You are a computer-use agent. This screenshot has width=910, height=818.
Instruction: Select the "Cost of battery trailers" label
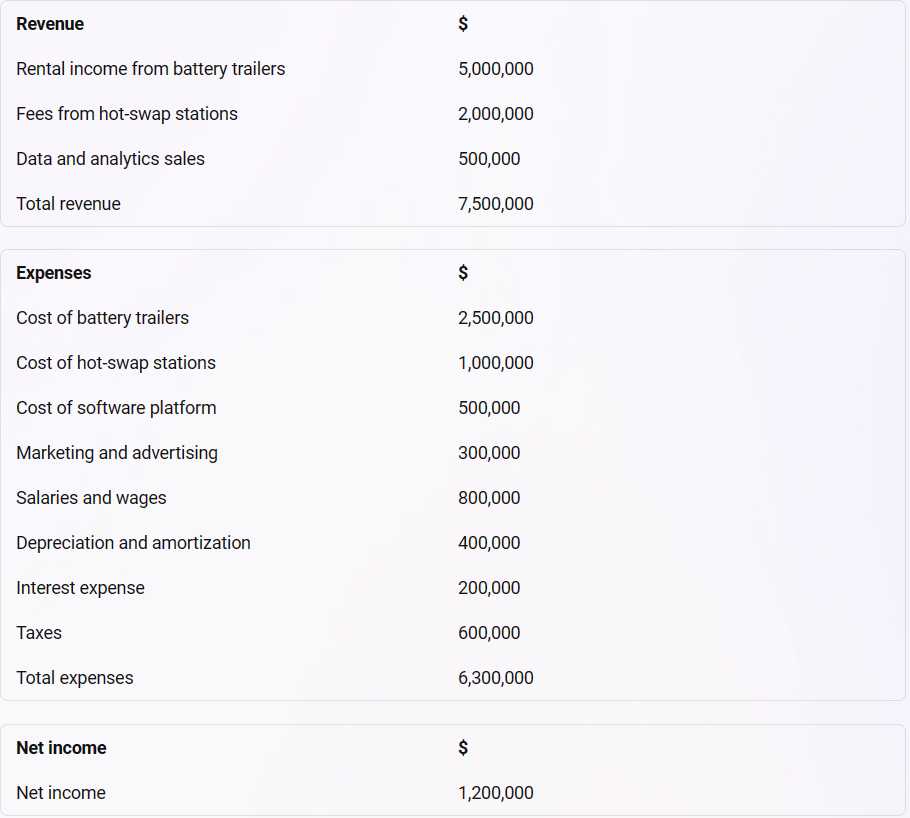tap(102, 318)
